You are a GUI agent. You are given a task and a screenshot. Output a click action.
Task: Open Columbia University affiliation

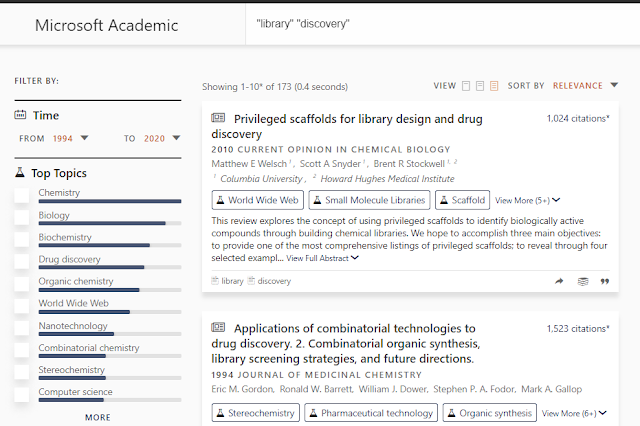pos(261,179)
